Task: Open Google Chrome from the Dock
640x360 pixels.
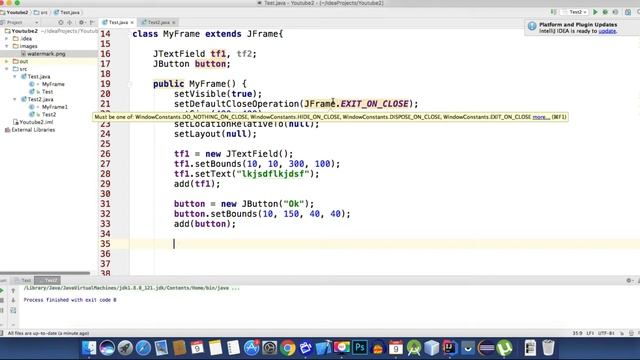Action: click(287, 348)
